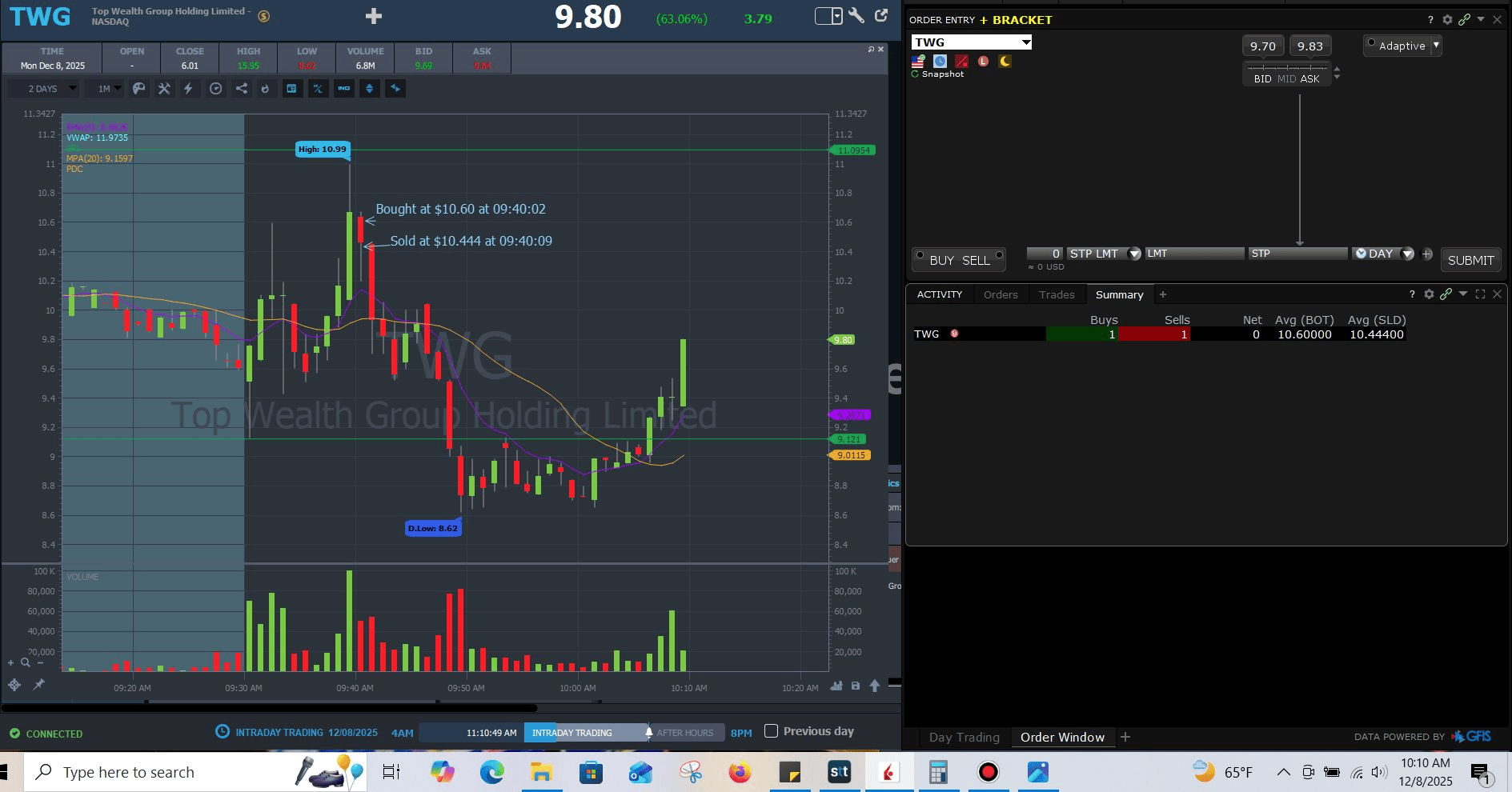Click the BID MID ASK price slider
Image resolution: width=1512 pixels, height=792 pixels.
point(1286,74)
